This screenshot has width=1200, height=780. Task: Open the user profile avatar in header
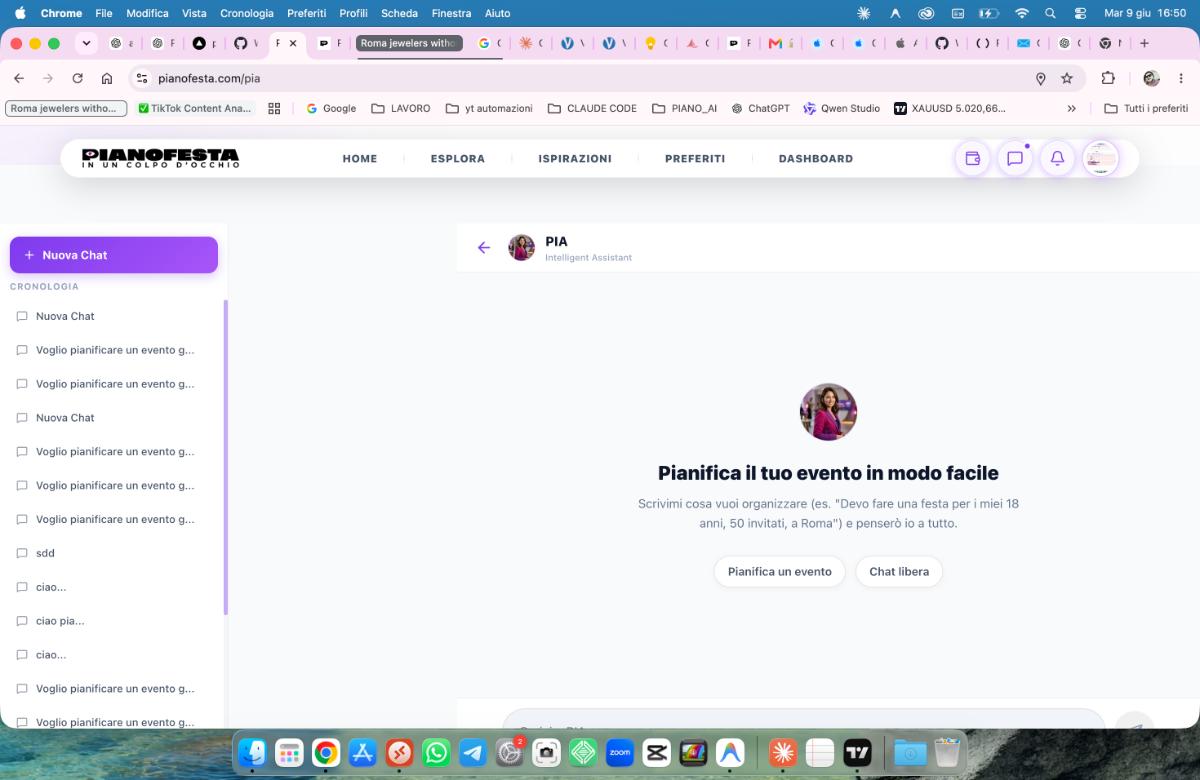pyautogui.click(x=1101, y=158)
